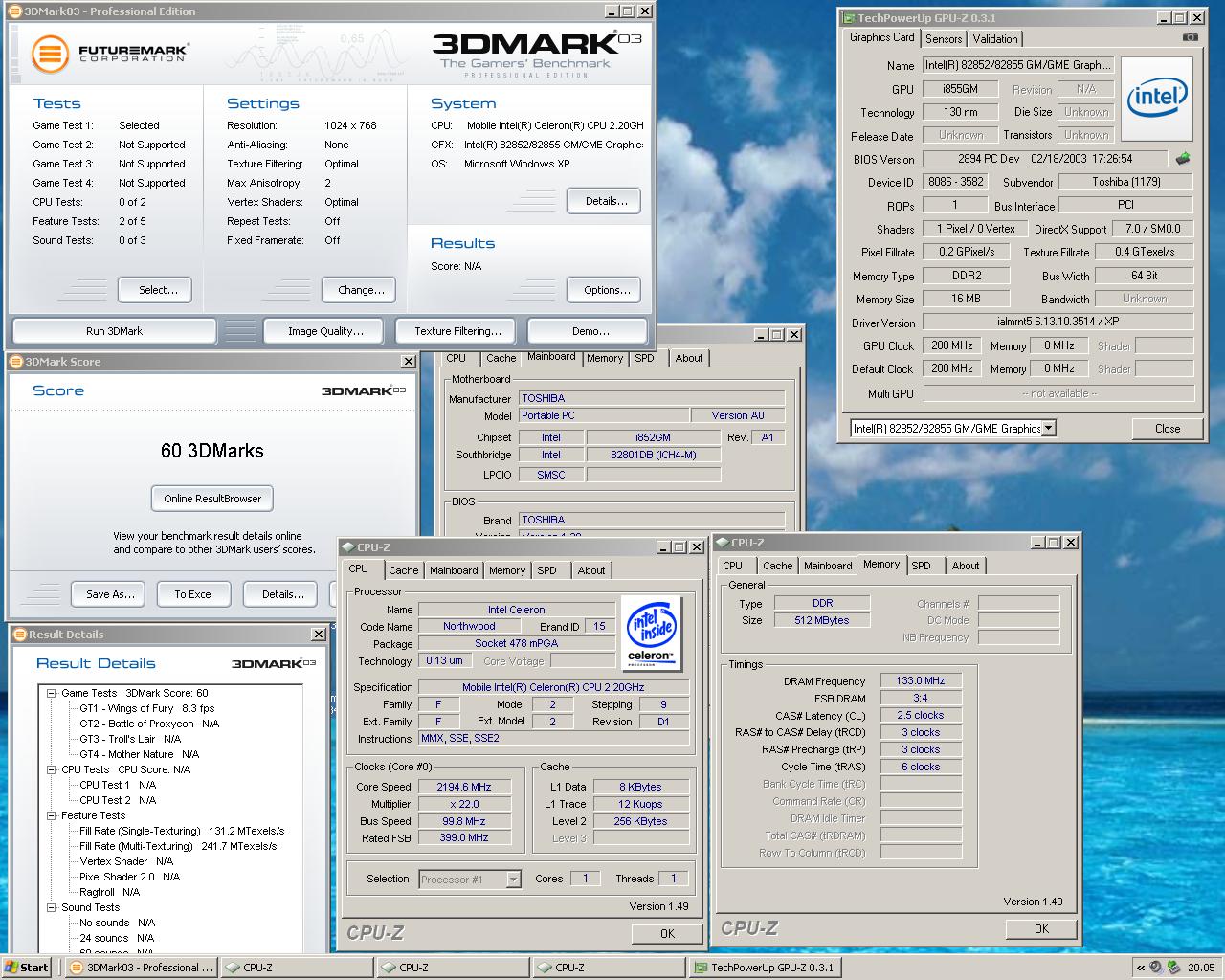Open Cache tab in CPU window
This screenshot has height=980, width=1225.
(x=404, y=570)
